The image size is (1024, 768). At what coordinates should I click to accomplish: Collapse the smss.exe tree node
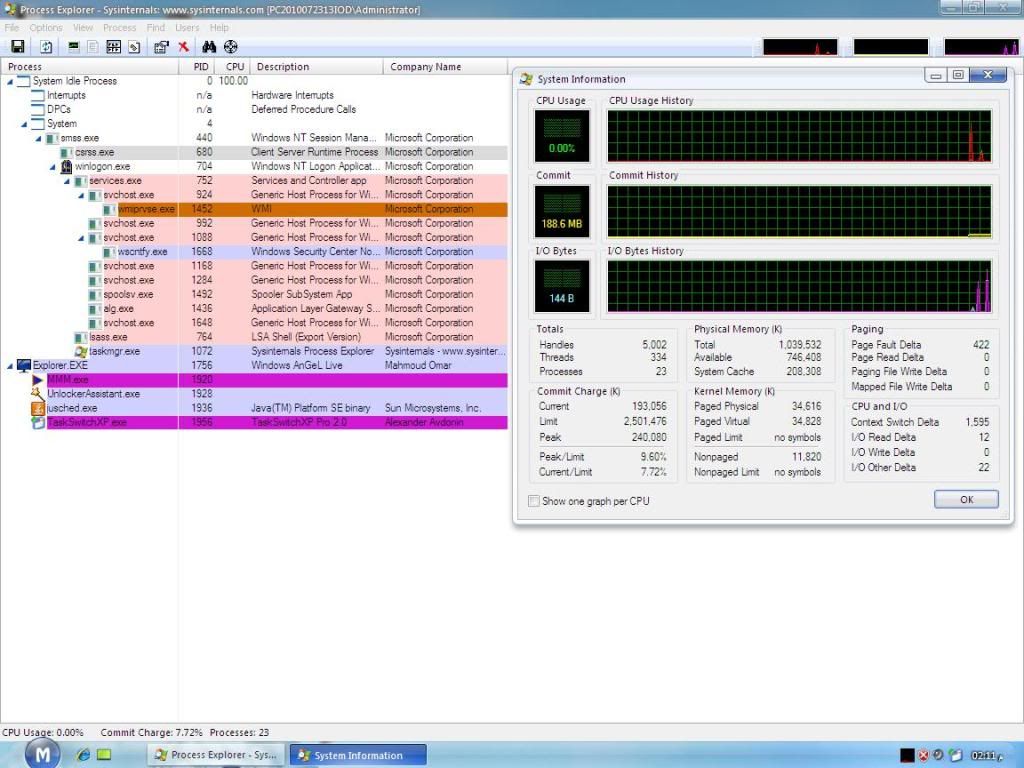[39, 138]
